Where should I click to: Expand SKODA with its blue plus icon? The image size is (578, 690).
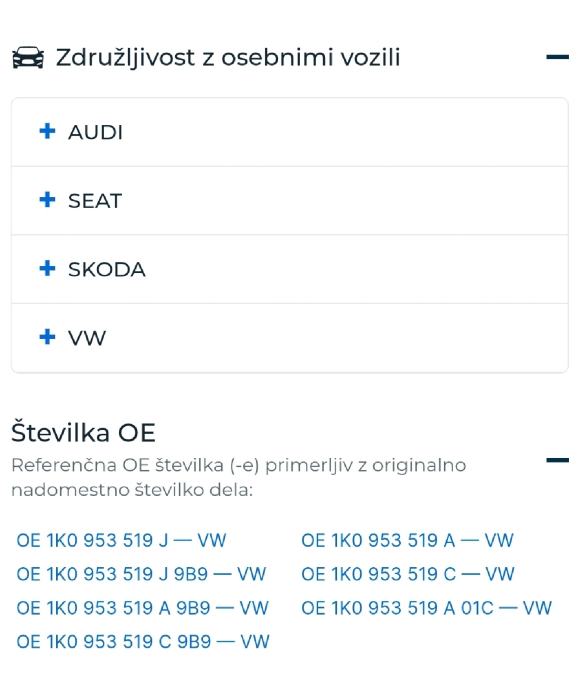pos(48,268)
